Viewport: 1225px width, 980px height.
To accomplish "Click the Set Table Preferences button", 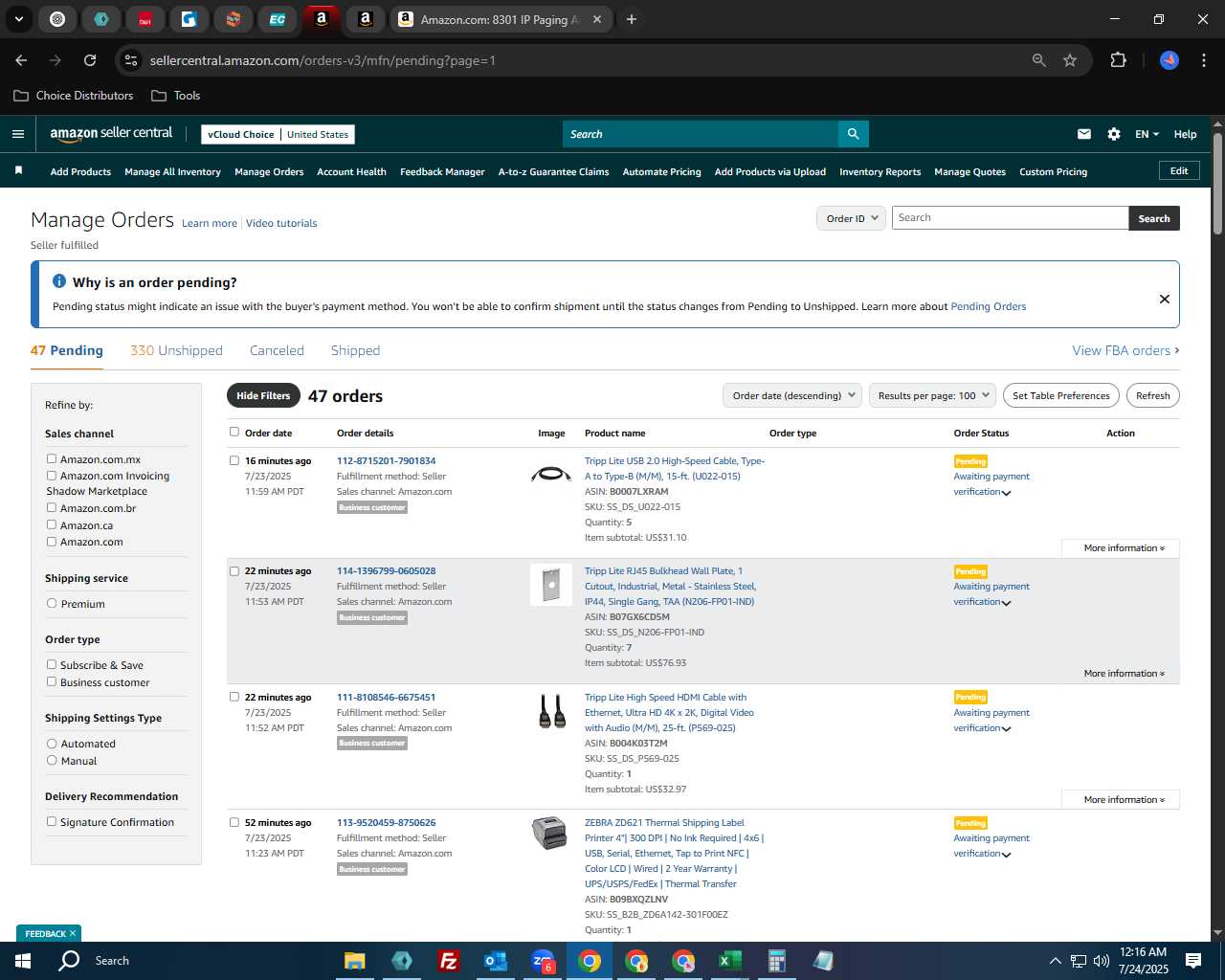I will pos(1061,395).
